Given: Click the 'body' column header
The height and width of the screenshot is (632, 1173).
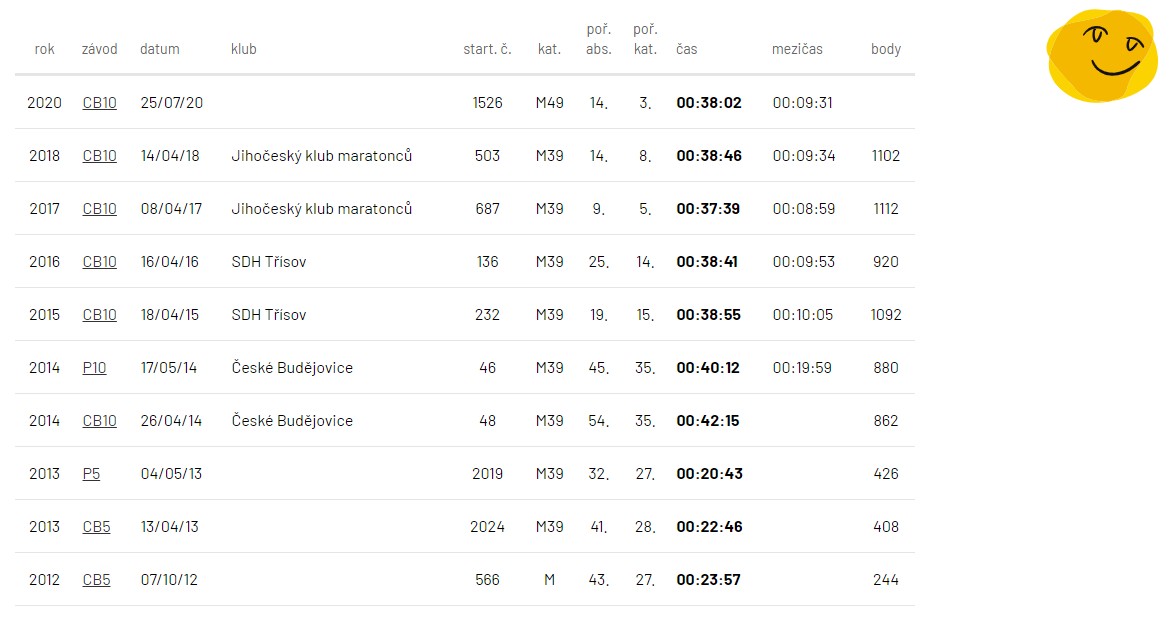Looking at the screenshot, I should click(886, 49).
